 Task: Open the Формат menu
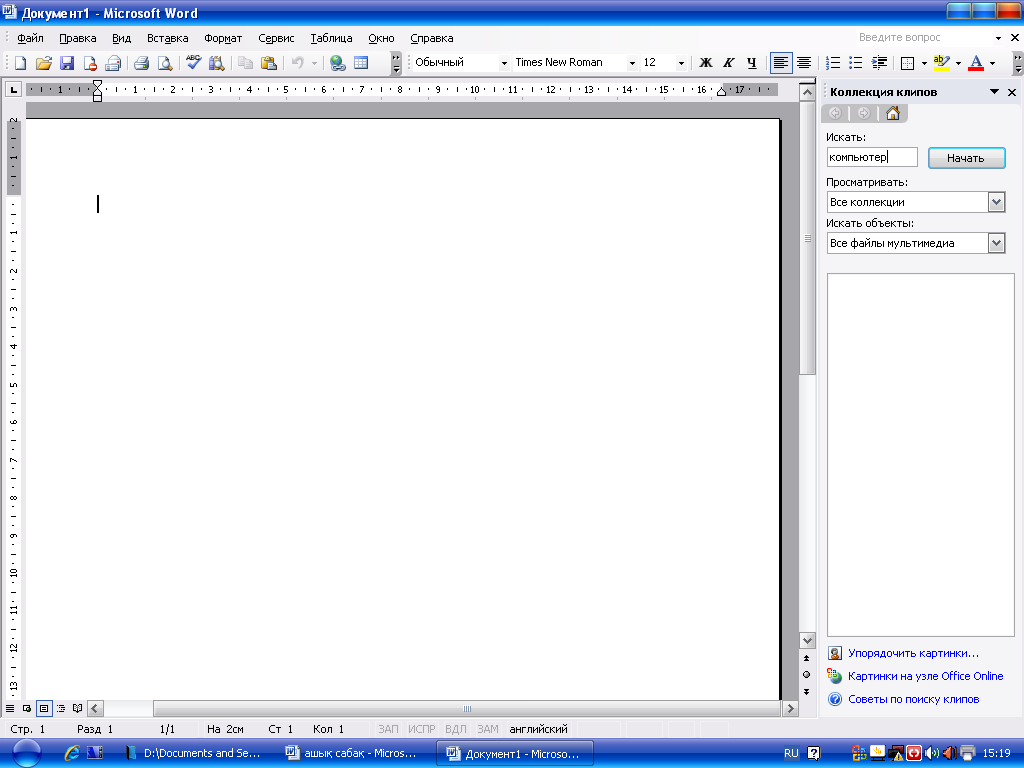(x=223, y=38)
